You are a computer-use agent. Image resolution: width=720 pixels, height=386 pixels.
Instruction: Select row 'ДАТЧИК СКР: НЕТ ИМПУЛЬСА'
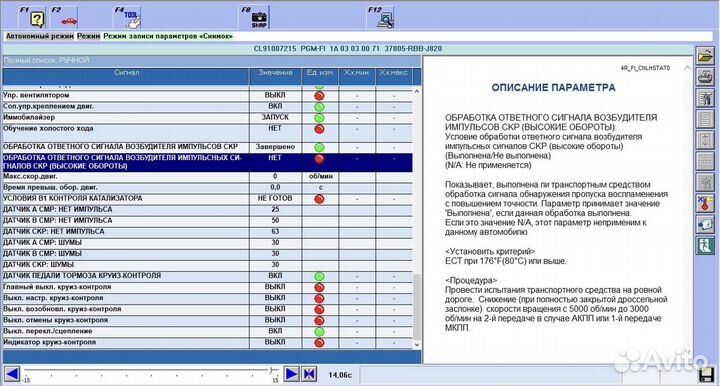tap(208, 232)
